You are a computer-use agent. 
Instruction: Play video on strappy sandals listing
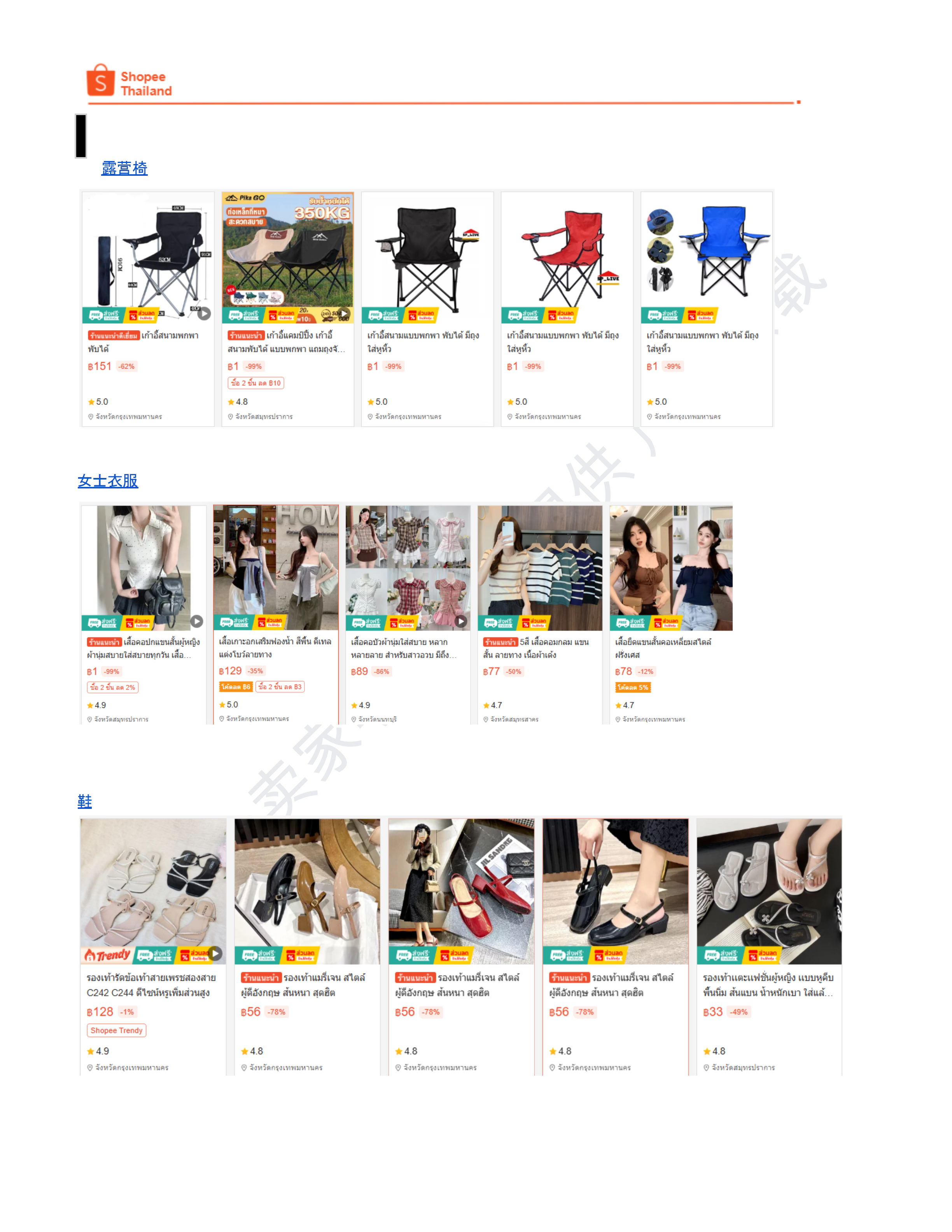(x=215, y=954)
